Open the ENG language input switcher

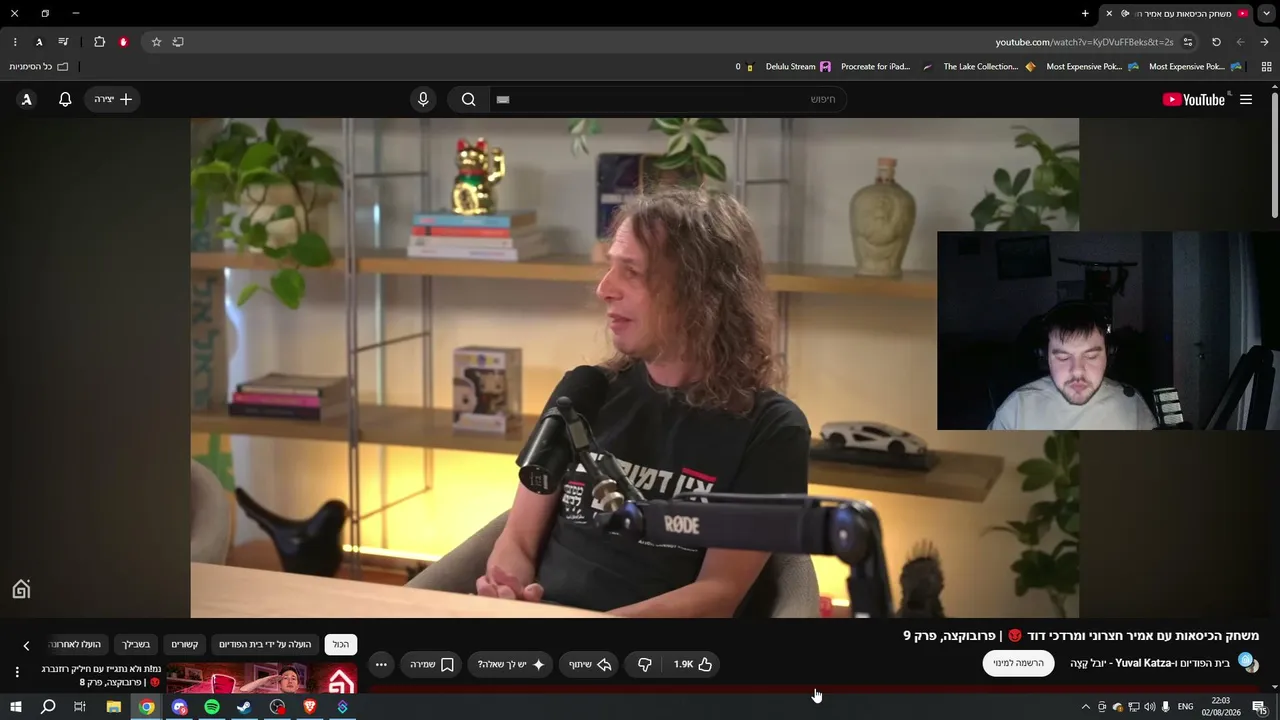[1187, 707]
